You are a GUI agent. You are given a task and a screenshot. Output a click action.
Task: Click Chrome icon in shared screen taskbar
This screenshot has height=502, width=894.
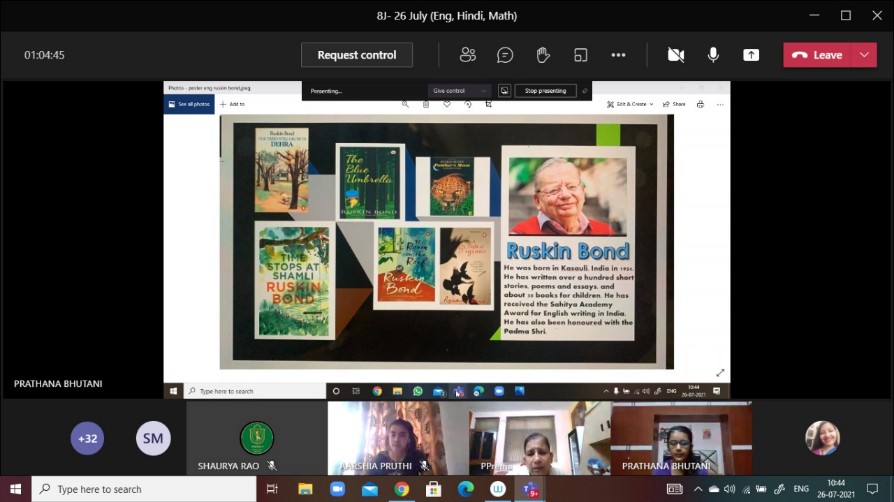point(377,391)
